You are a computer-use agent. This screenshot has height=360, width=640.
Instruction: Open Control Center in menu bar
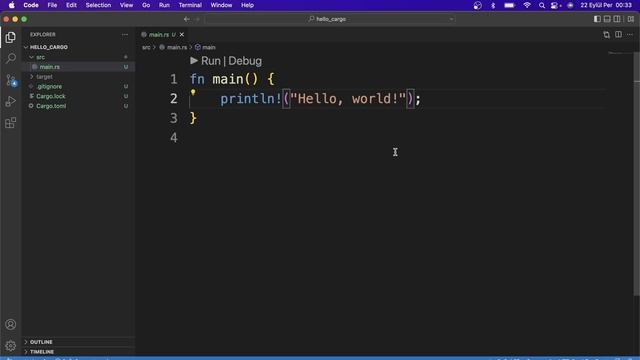pyautogui.click(x=555, y=5)
